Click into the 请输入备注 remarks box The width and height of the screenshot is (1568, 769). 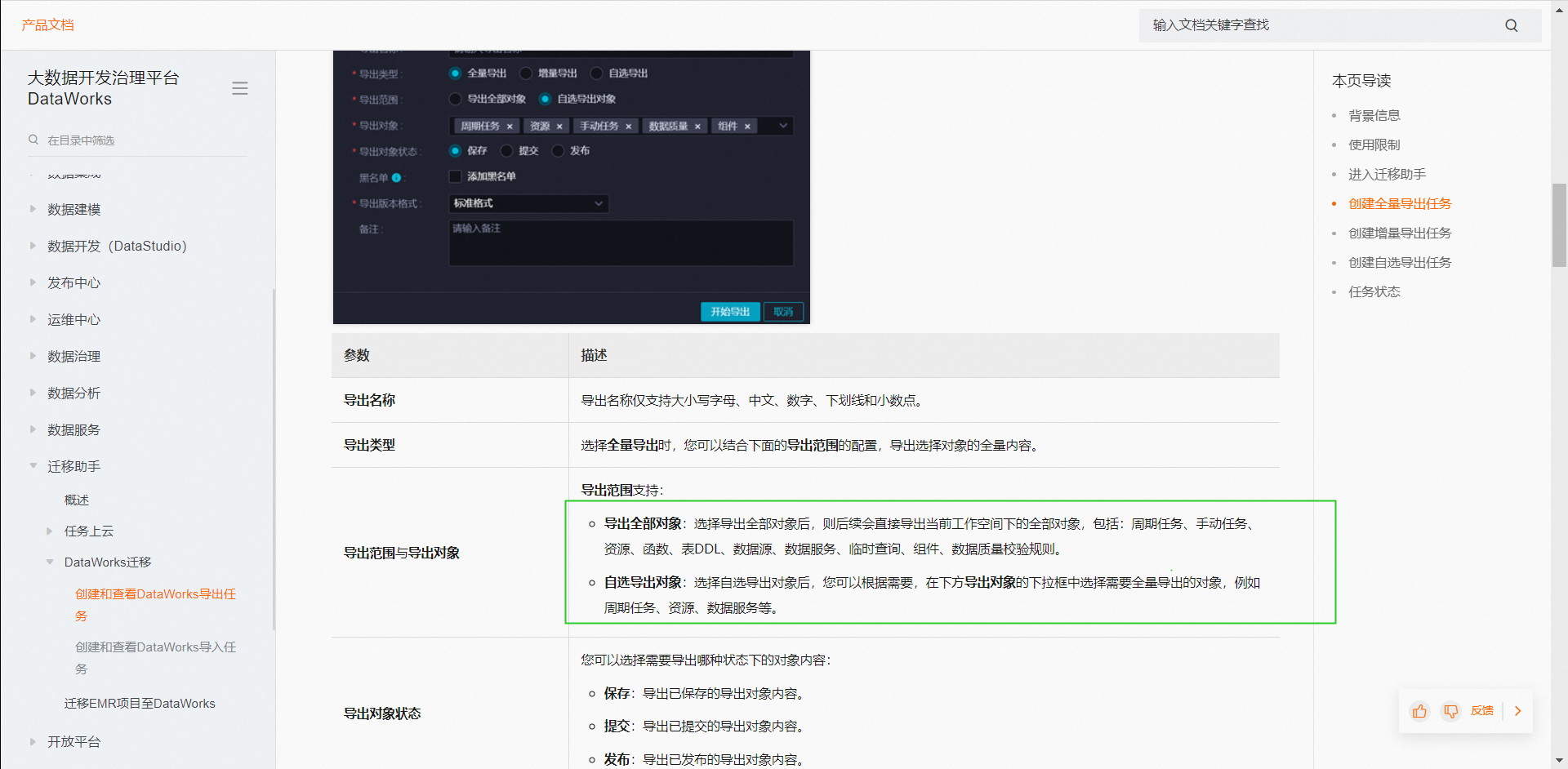point(621,242)
